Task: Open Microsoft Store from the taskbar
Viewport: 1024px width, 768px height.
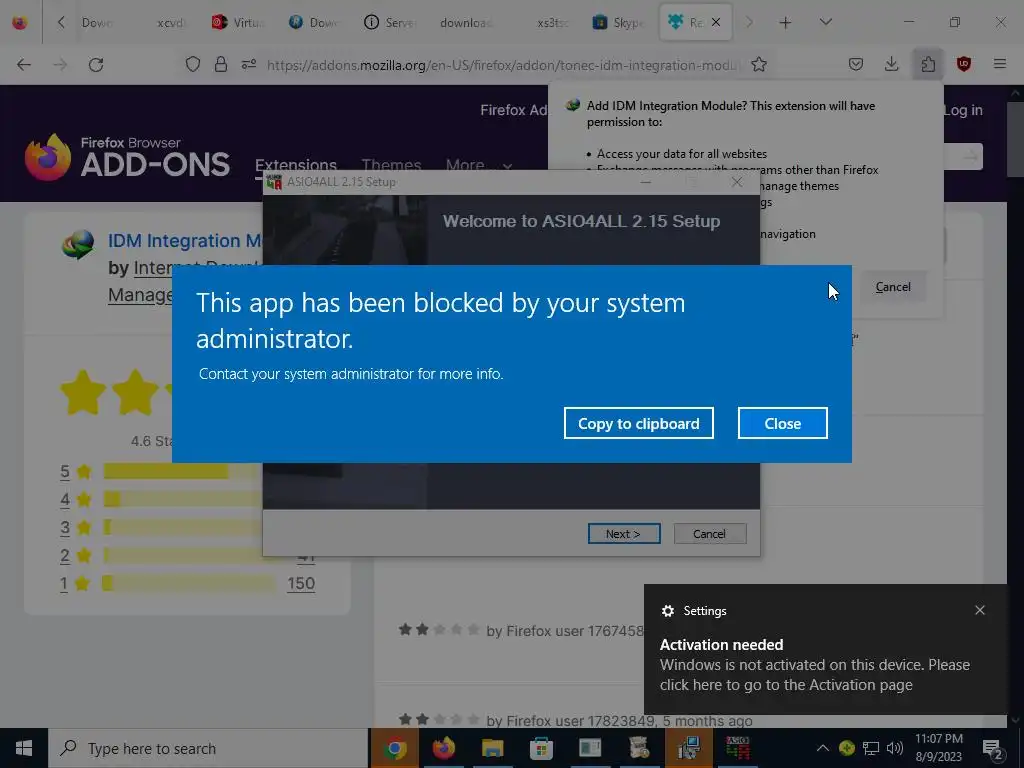Action: pos(541,748)
